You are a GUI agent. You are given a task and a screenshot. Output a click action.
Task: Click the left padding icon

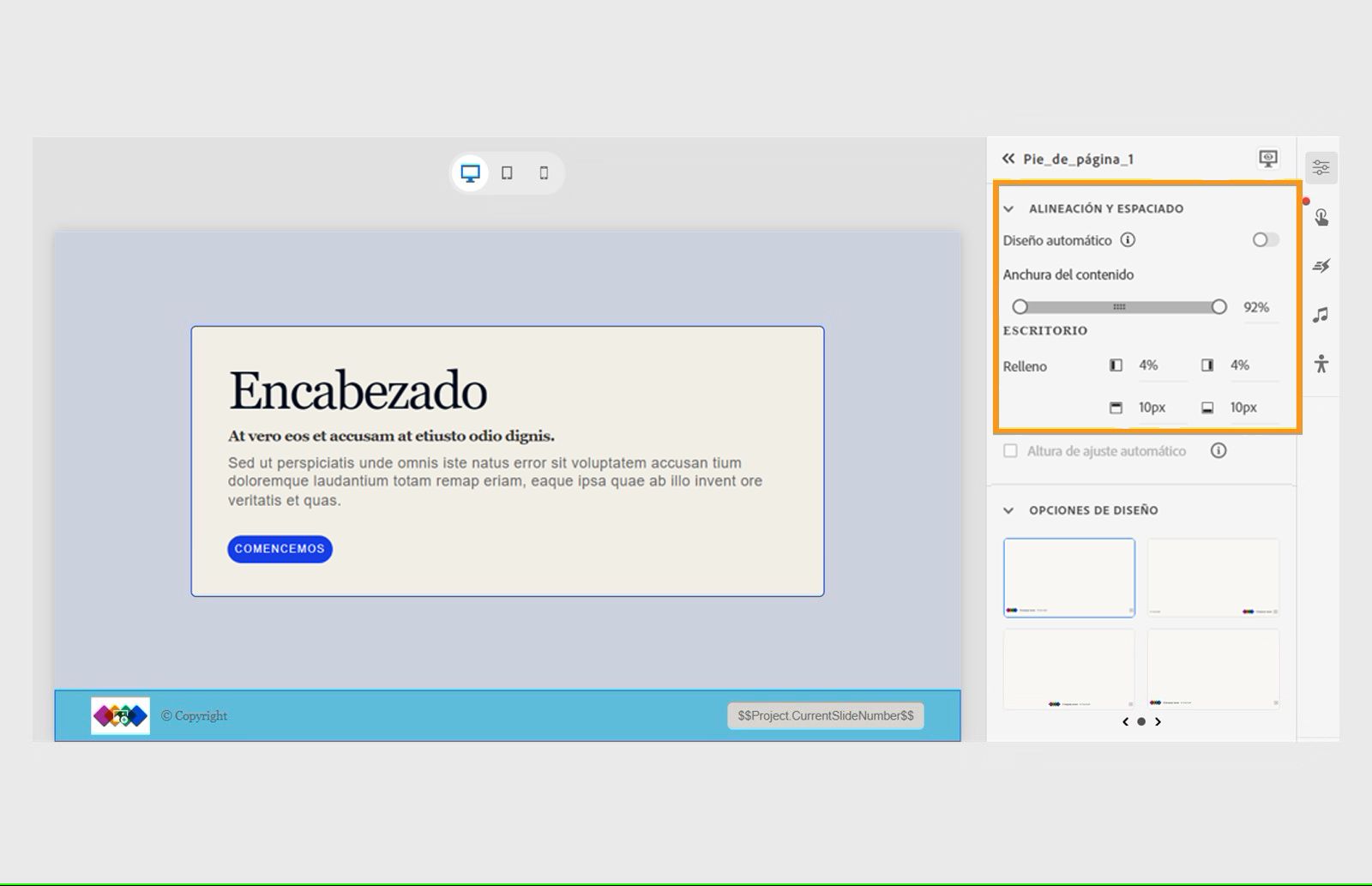pyautogui.click(x=1116, y=365)
